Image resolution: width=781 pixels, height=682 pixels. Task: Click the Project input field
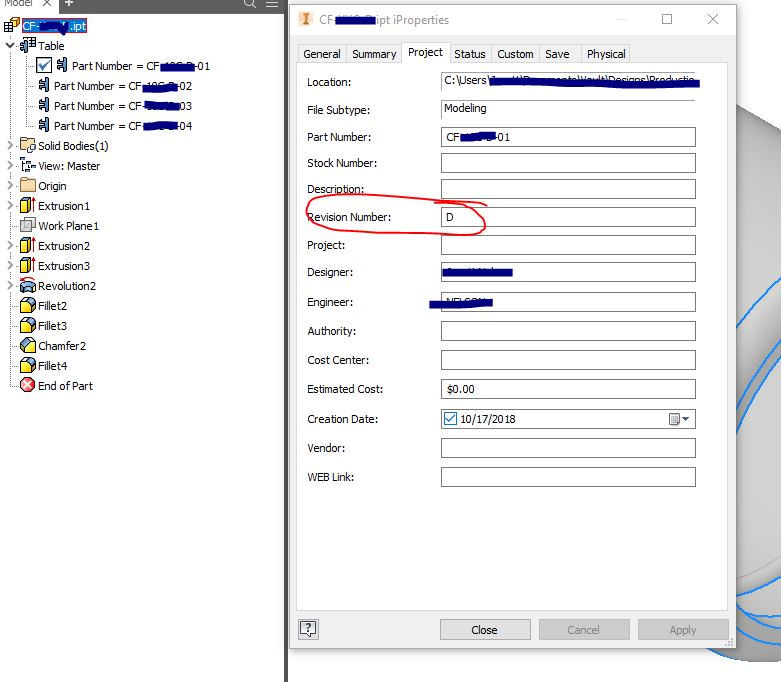(568, 245)
